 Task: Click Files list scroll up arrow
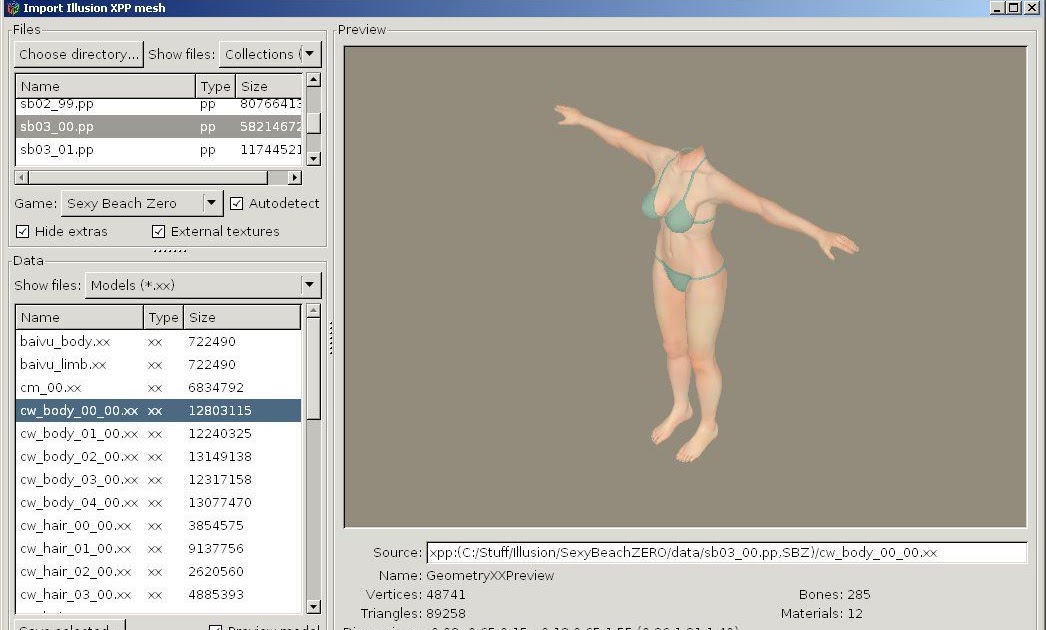(314, 79)
